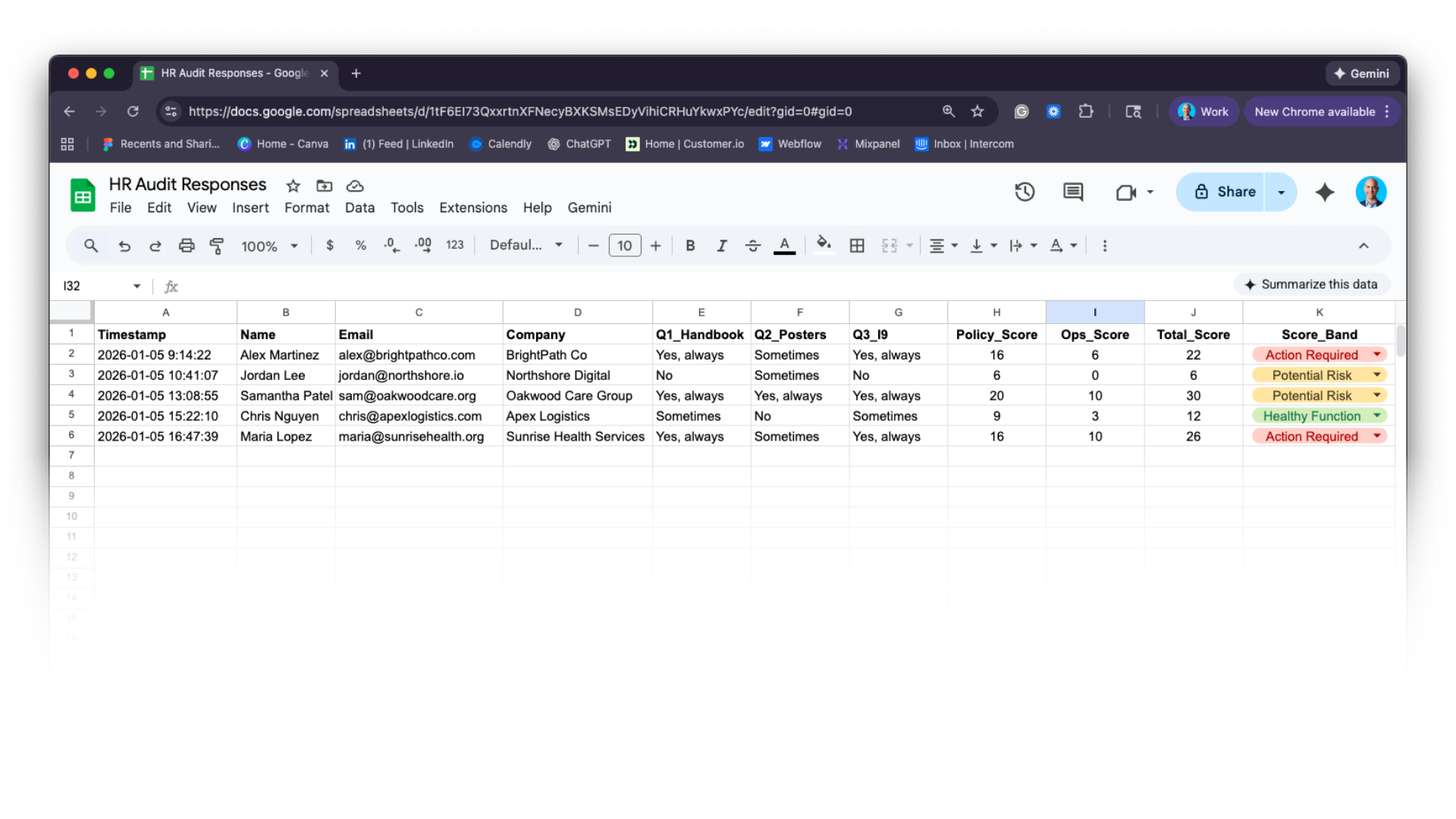
Task: Toggle strikethrough formatting
Action: (752, 246)
